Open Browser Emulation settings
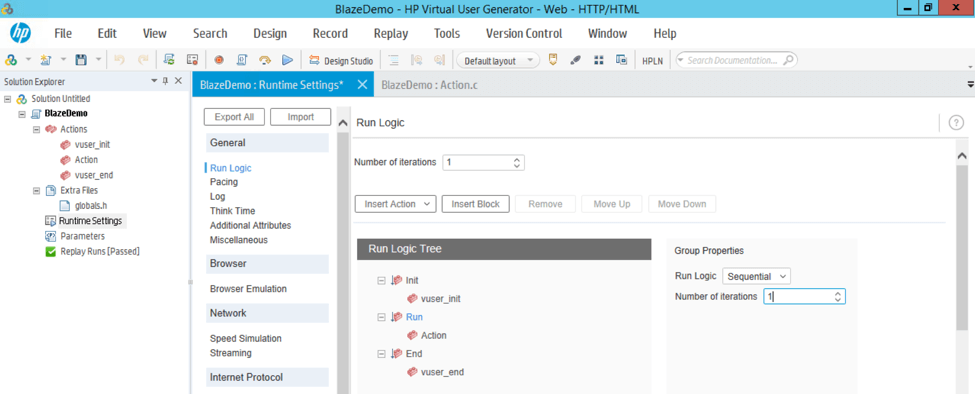Image resolution: width=975 pixels, height=394 pixels. [248, 289]
